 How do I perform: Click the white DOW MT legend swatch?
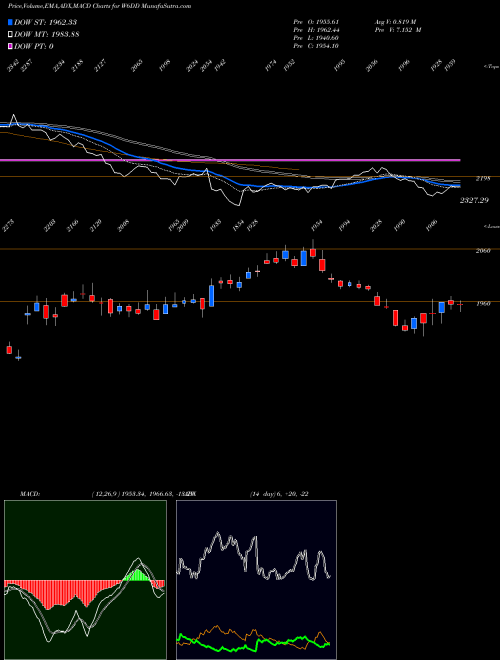[11, 34]
